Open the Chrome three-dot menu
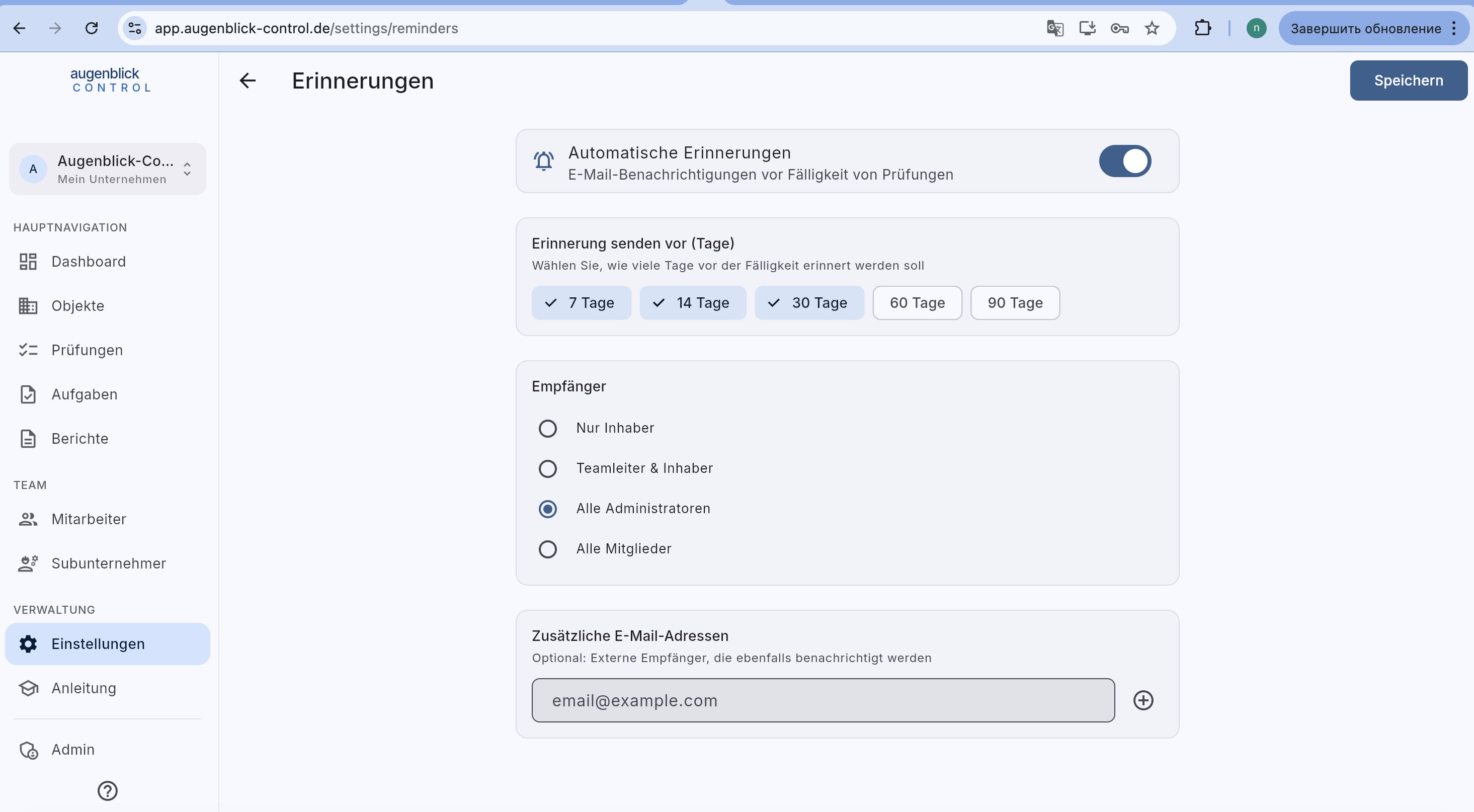The height and width of the screenshot is (812, 1474). [x=1453, y=28]
